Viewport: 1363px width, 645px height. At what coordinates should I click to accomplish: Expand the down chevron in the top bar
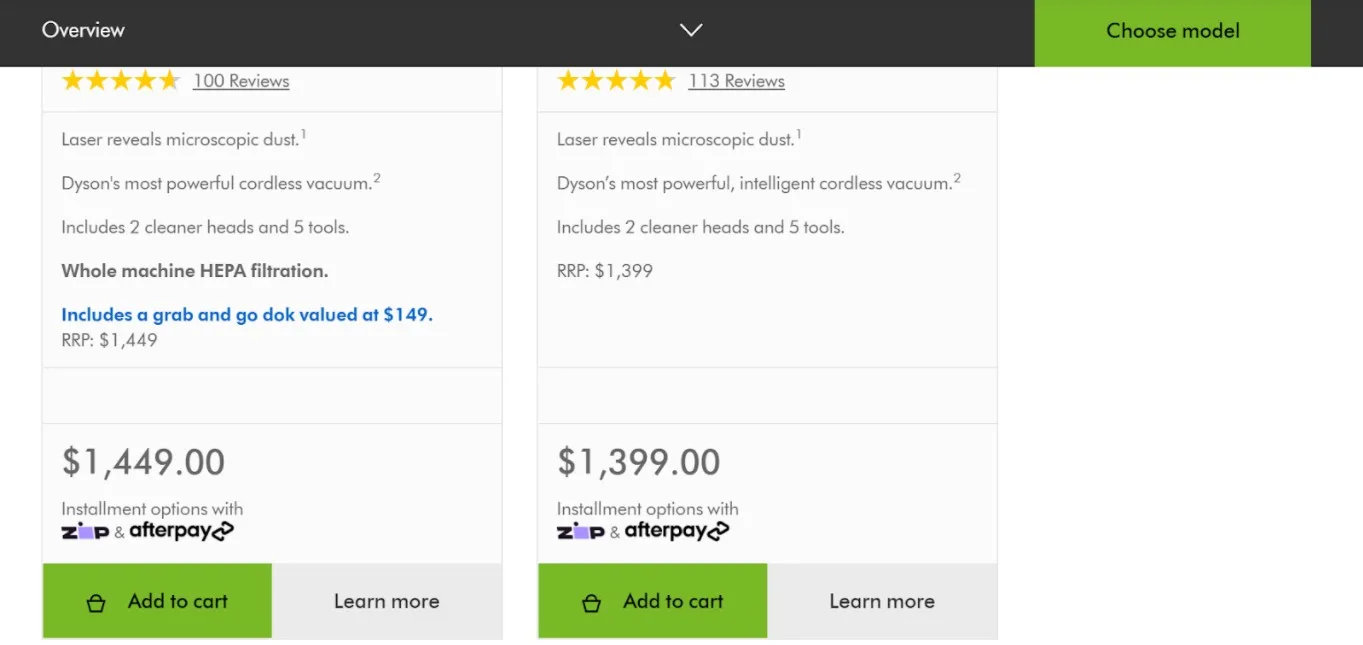tap(691, 30)
